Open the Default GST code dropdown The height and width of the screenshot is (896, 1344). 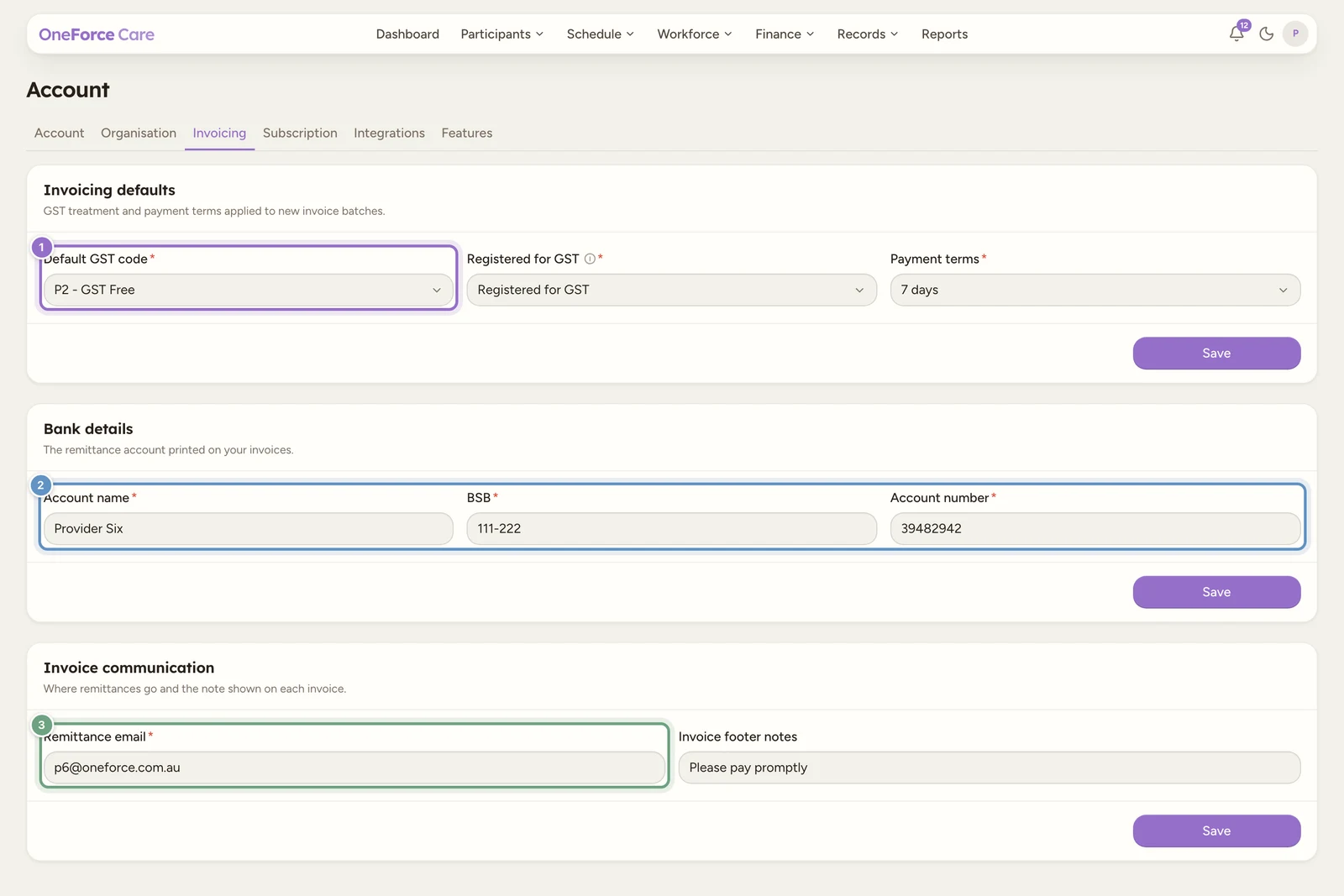[249, 290]
